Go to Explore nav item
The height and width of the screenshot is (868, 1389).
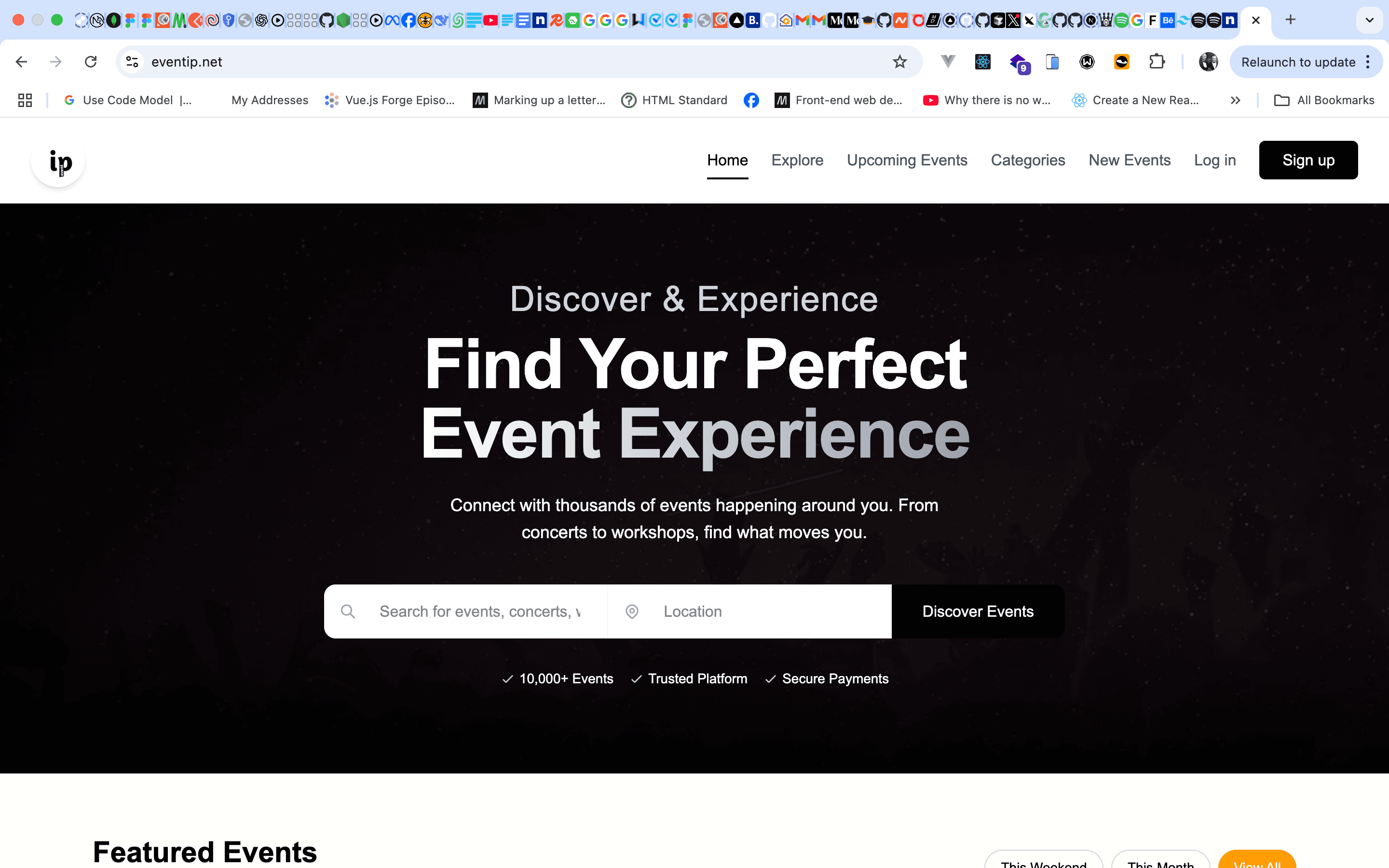click(797, 160)
